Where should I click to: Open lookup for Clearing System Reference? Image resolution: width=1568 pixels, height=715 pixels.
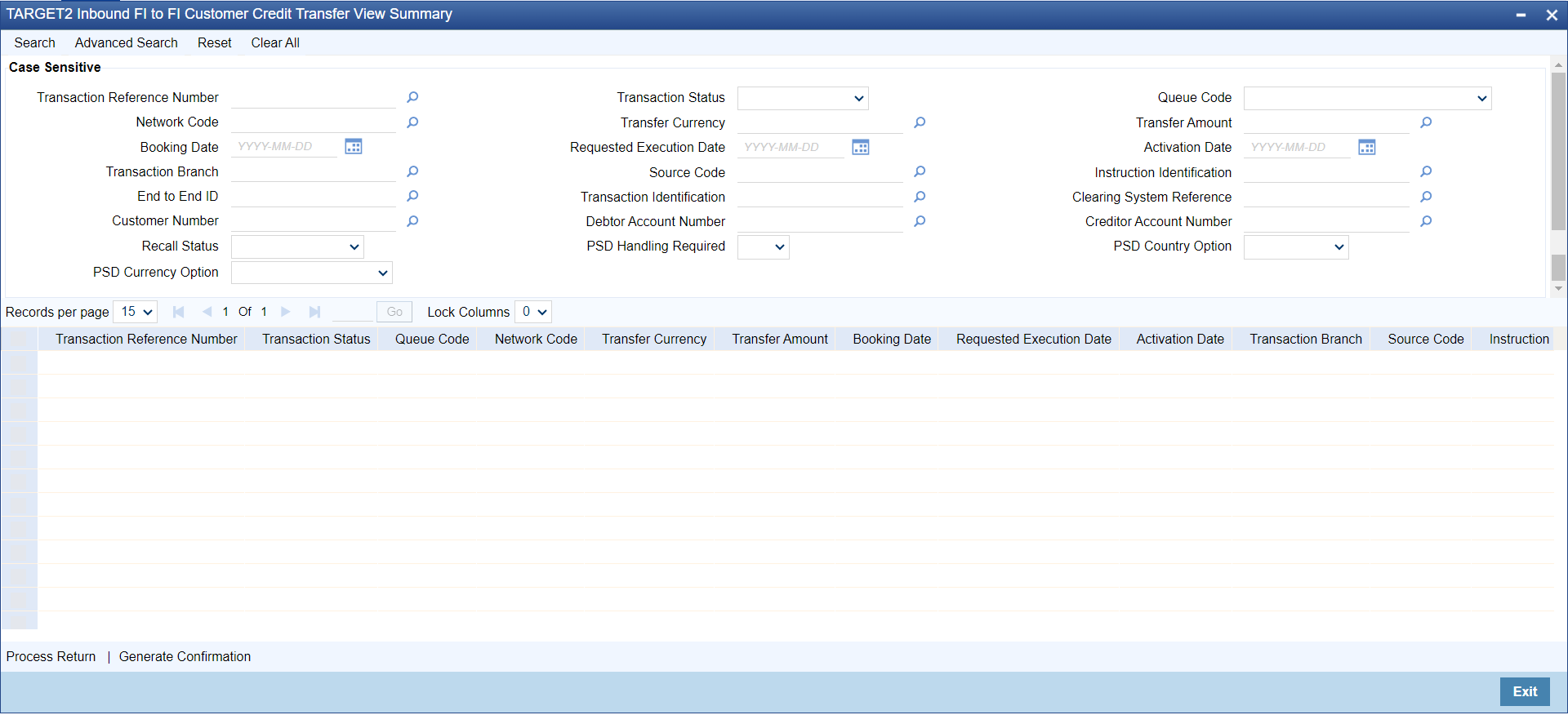[x=1426, y=197]
